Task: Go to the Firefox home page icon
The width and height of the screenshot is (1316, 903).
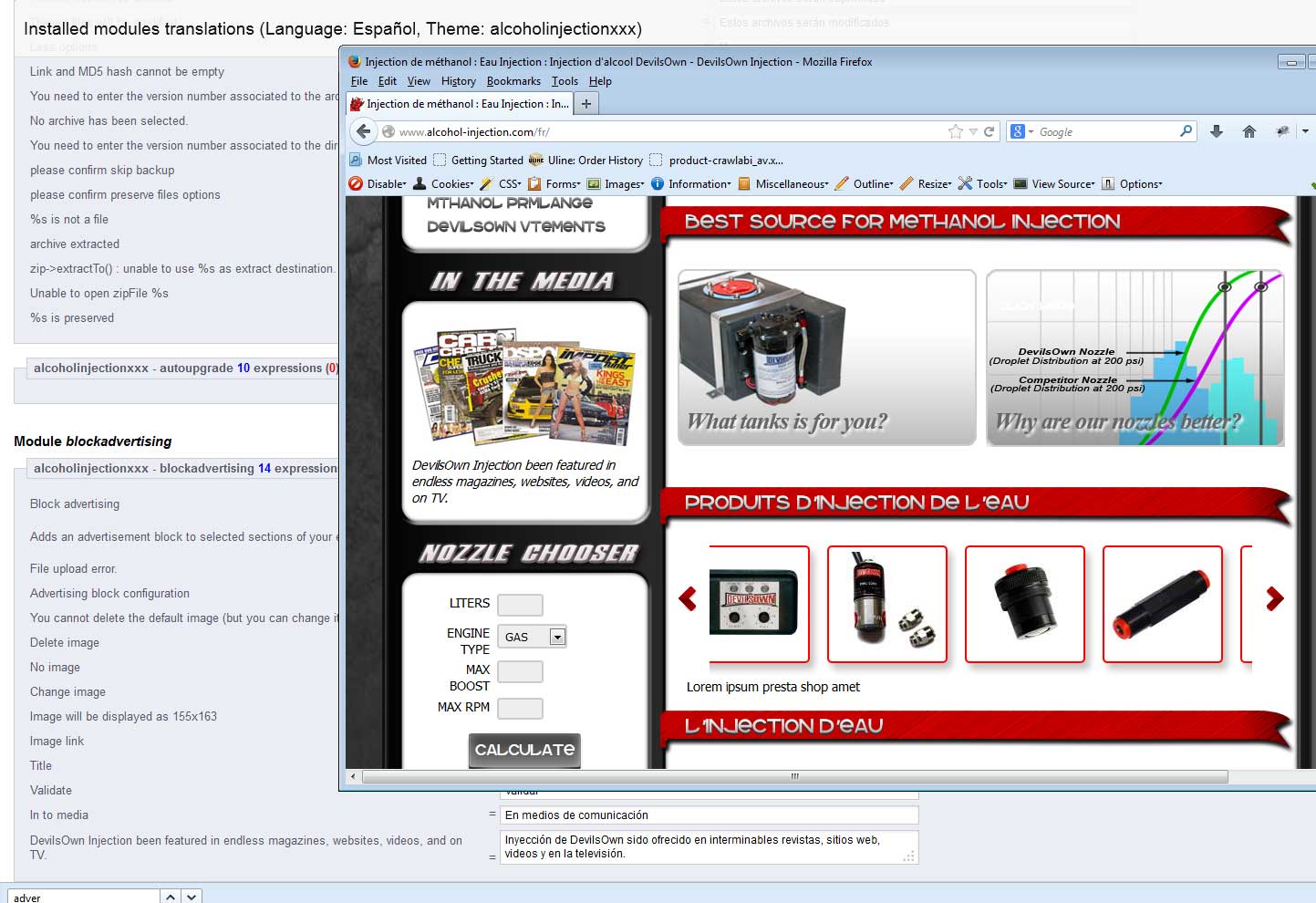Action: pyautogui.click(x=1249, y=131)
